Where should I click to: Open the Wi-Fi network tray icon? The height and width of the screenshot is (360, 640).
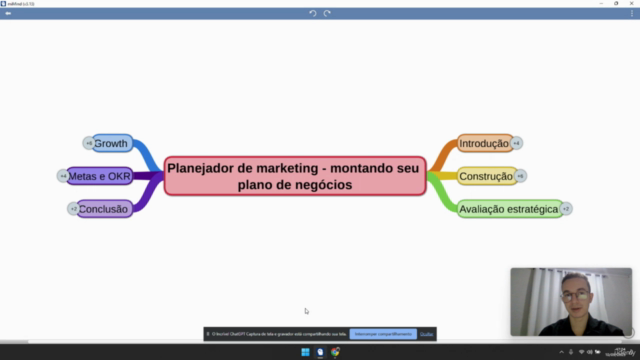(x=581, y=352)
